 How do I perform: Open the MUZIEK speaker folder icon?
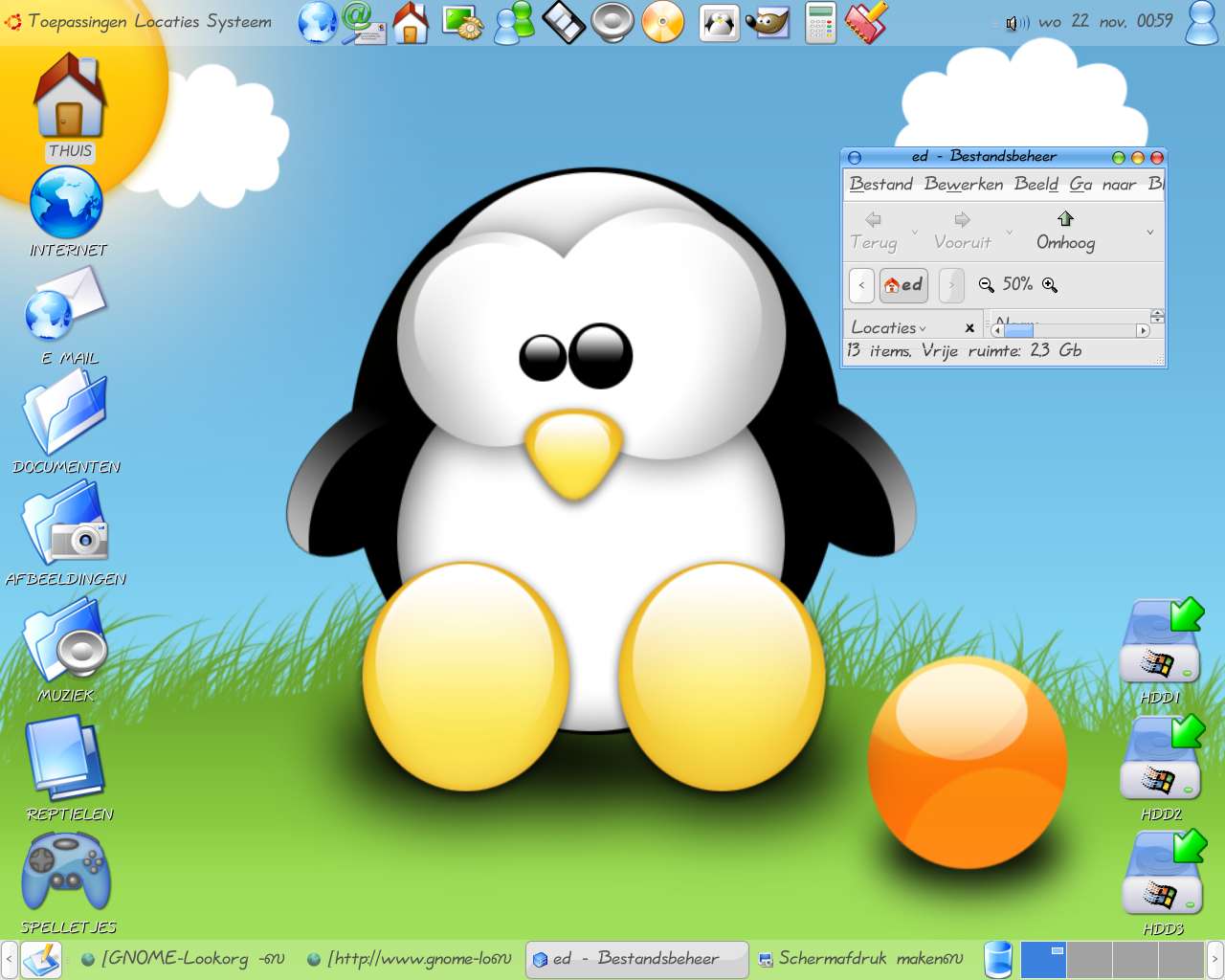66,651
